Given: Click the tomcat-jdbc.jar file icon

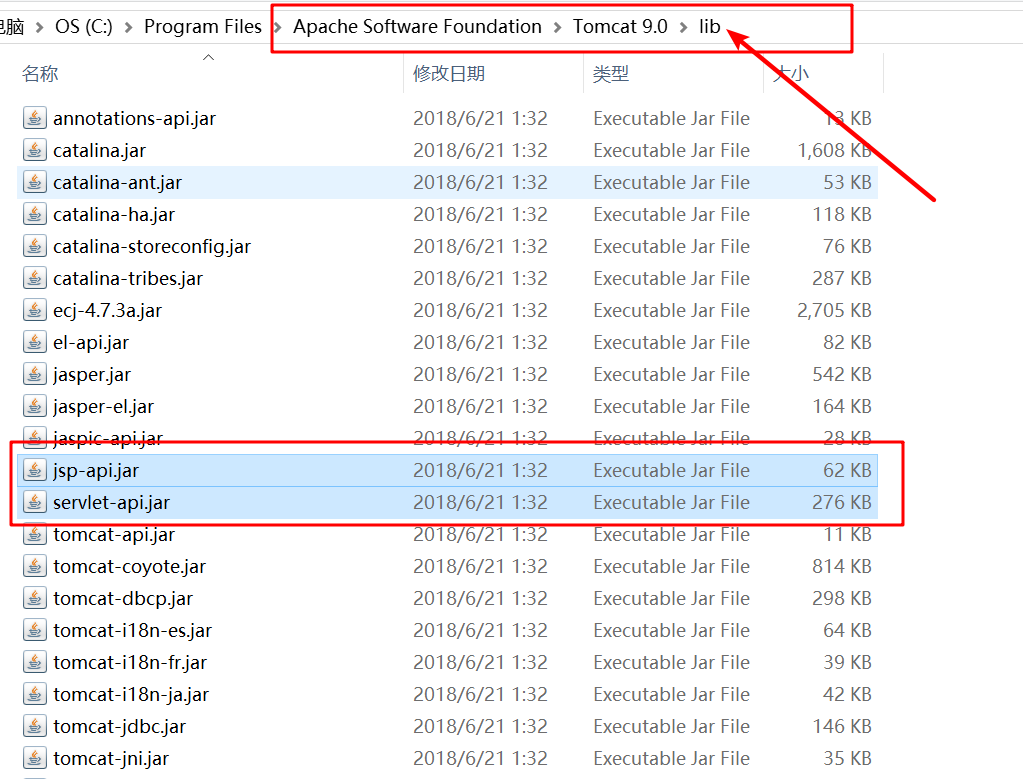Looking at the screenshot, I should pos(35,726).
